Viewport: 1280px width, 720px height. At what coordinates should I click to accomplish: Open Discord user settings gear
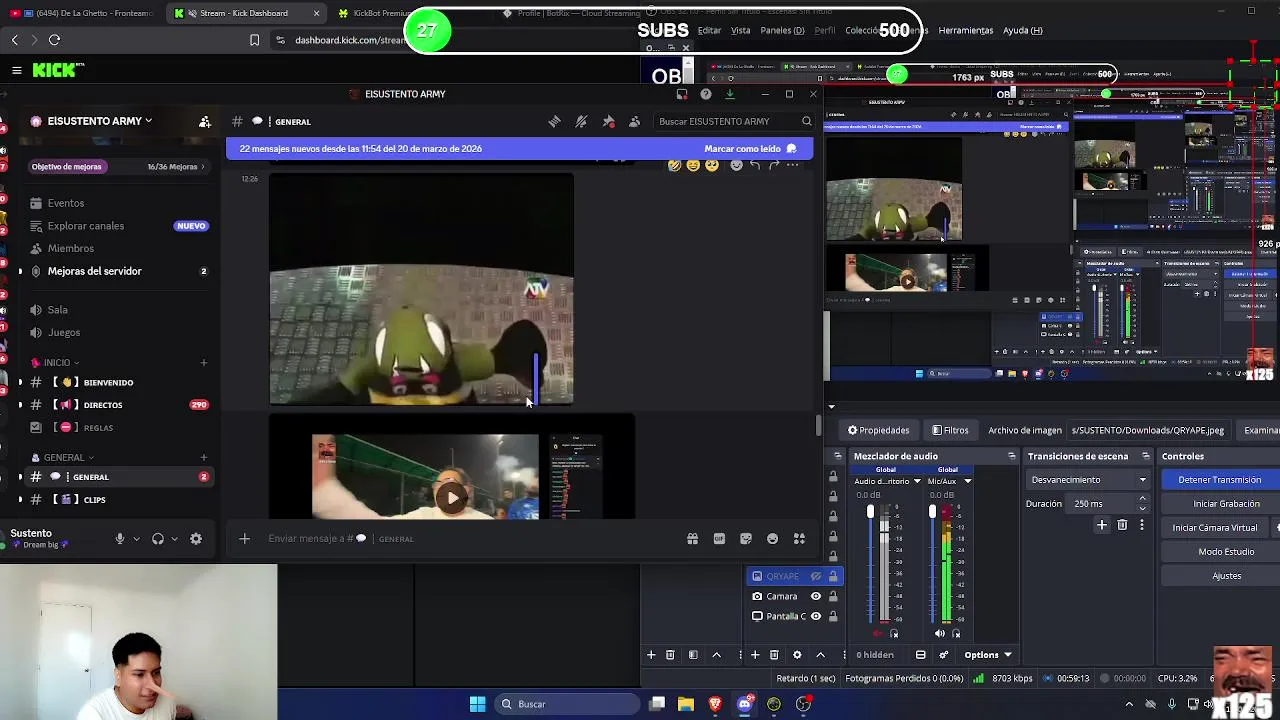click(196, 538)
